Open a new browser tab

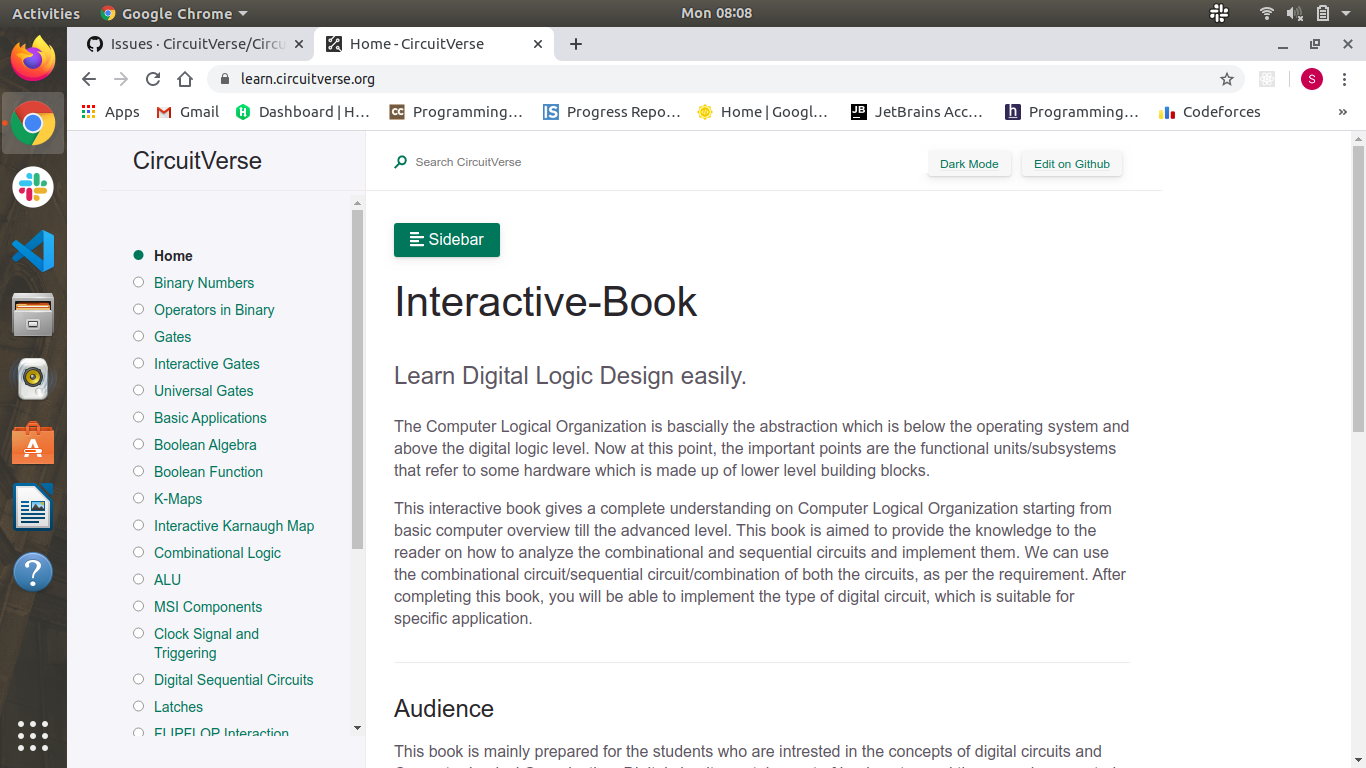pyautogui.click(x=576, y=44)
